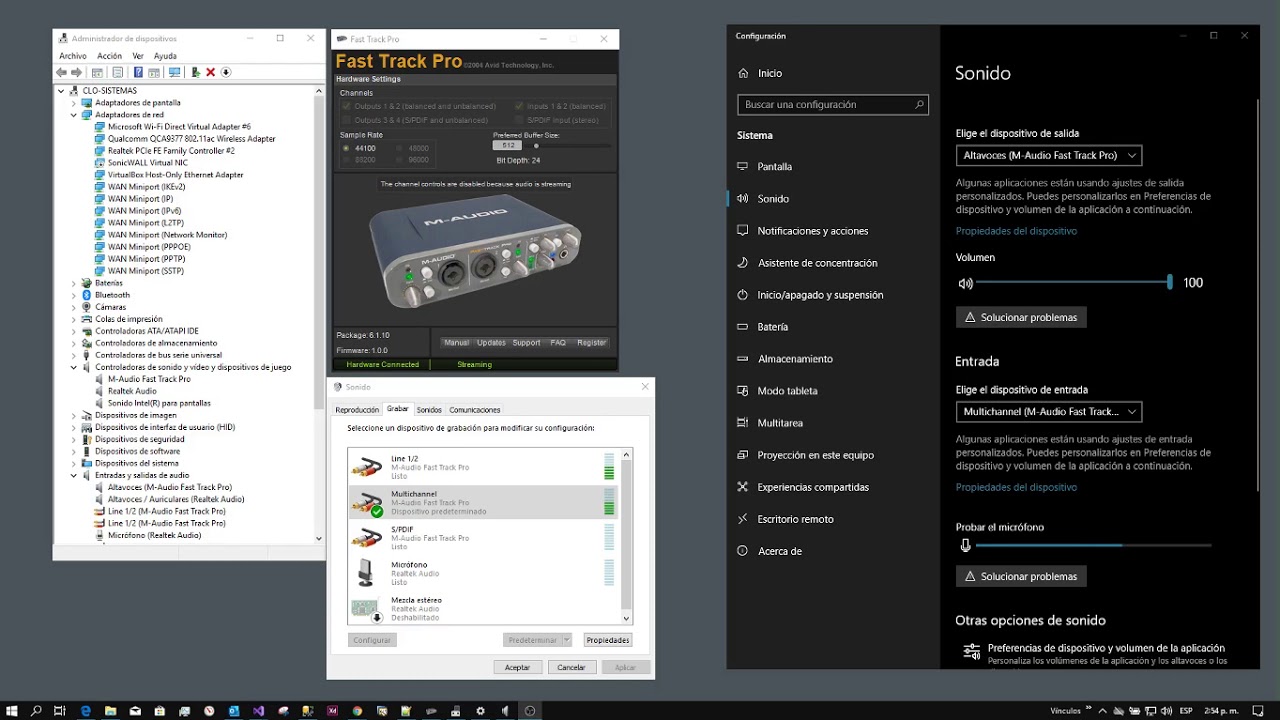Open the Predeterminar dropdown arrow in Sonido dialog

click(x=566, y=640)
